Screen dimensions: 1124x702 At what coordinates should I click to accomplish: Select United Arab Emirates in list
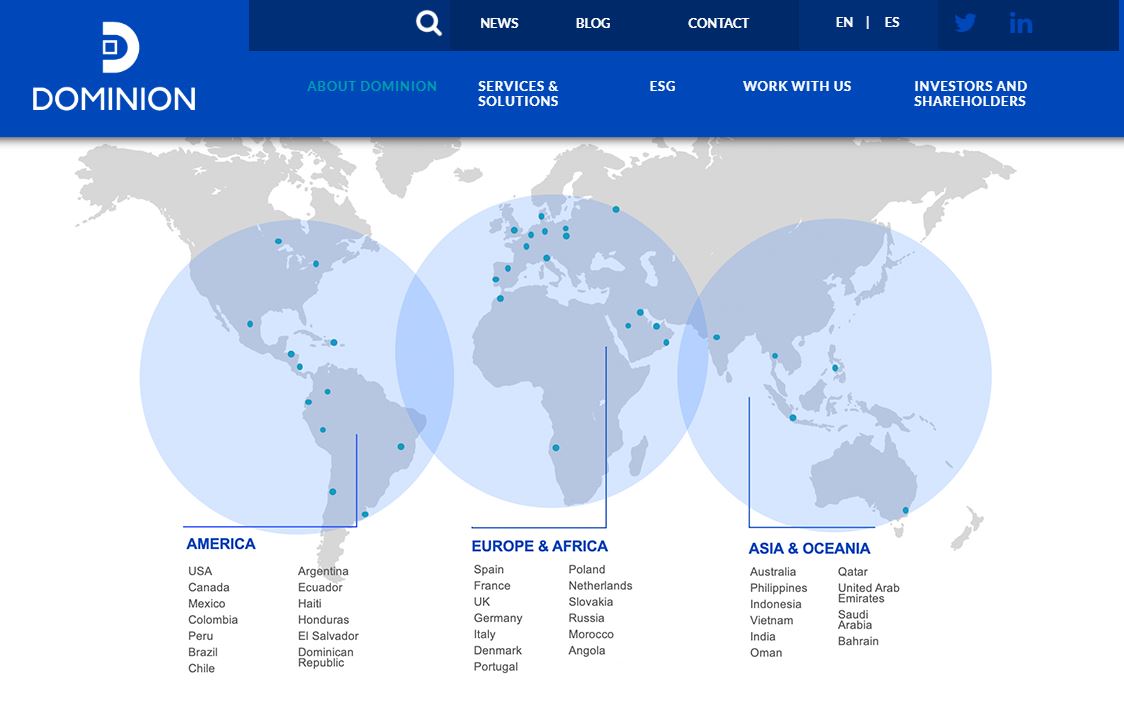[868, 593]
